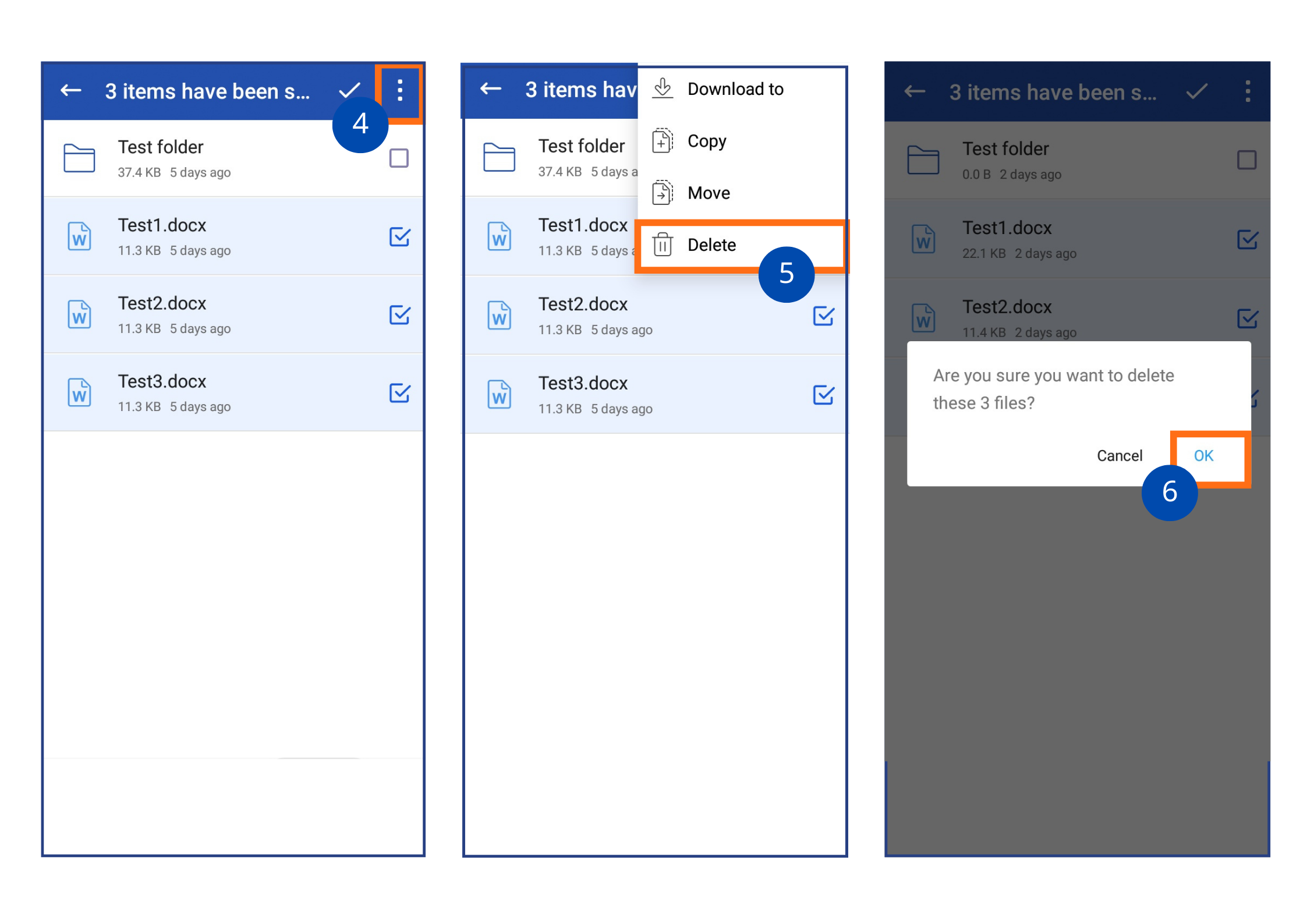Click three-dot menu in third screen header
The image size is (1307, 924).
point(1248,91)
